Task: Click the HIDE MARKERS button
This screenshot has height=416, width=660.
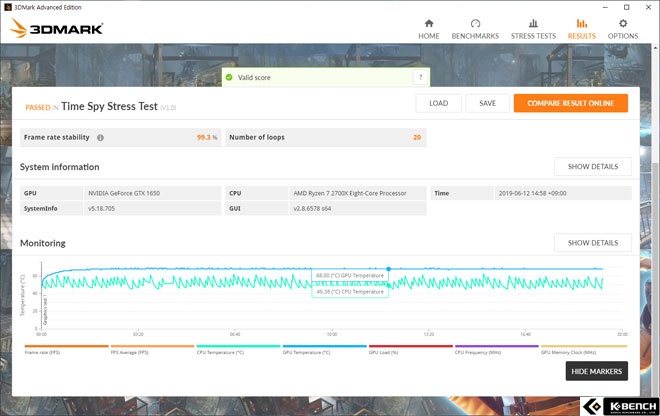Action: [596, 371]
